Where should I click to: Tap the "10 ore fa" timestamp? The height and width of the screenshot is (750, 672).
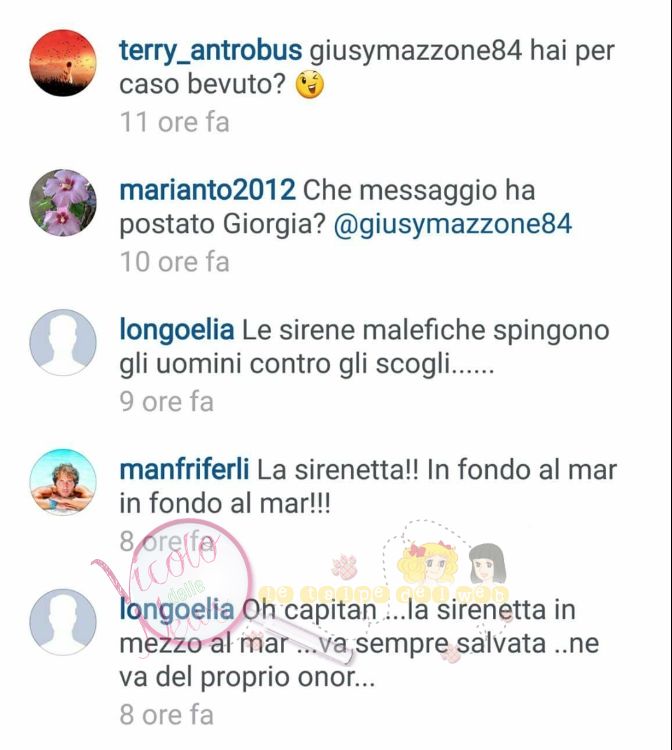point(175,262)
